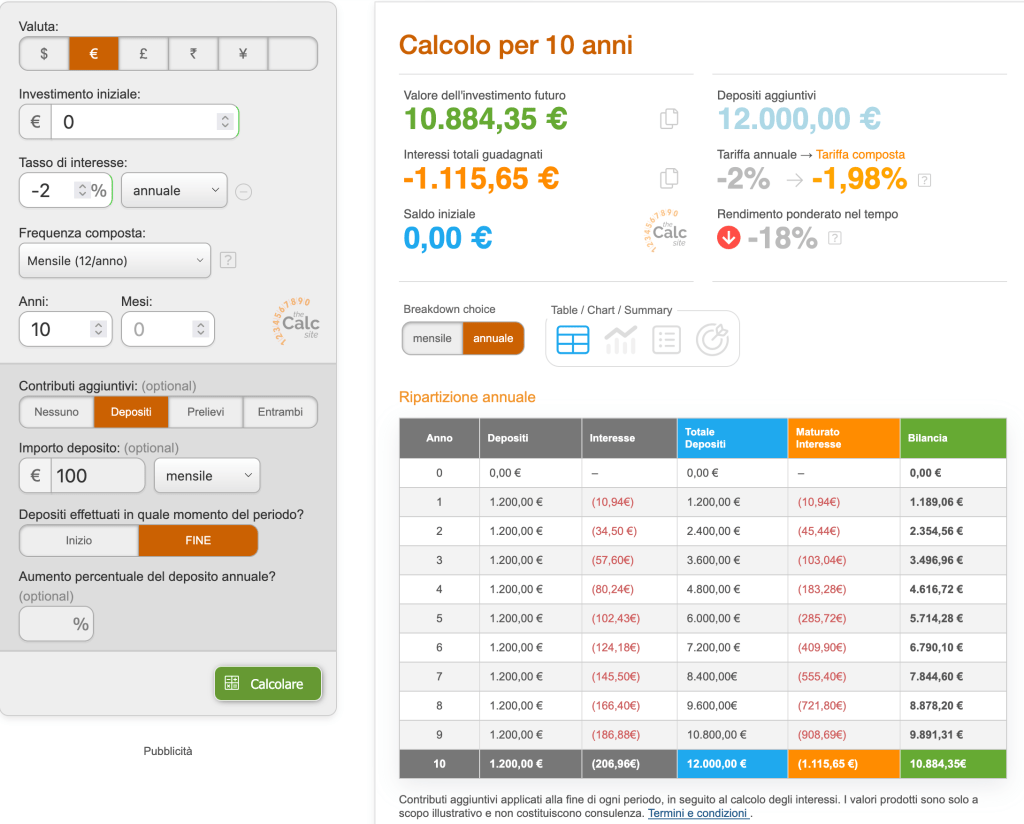Open the interest rate period dropdown
1024x824 pixels.
(174, 190)
